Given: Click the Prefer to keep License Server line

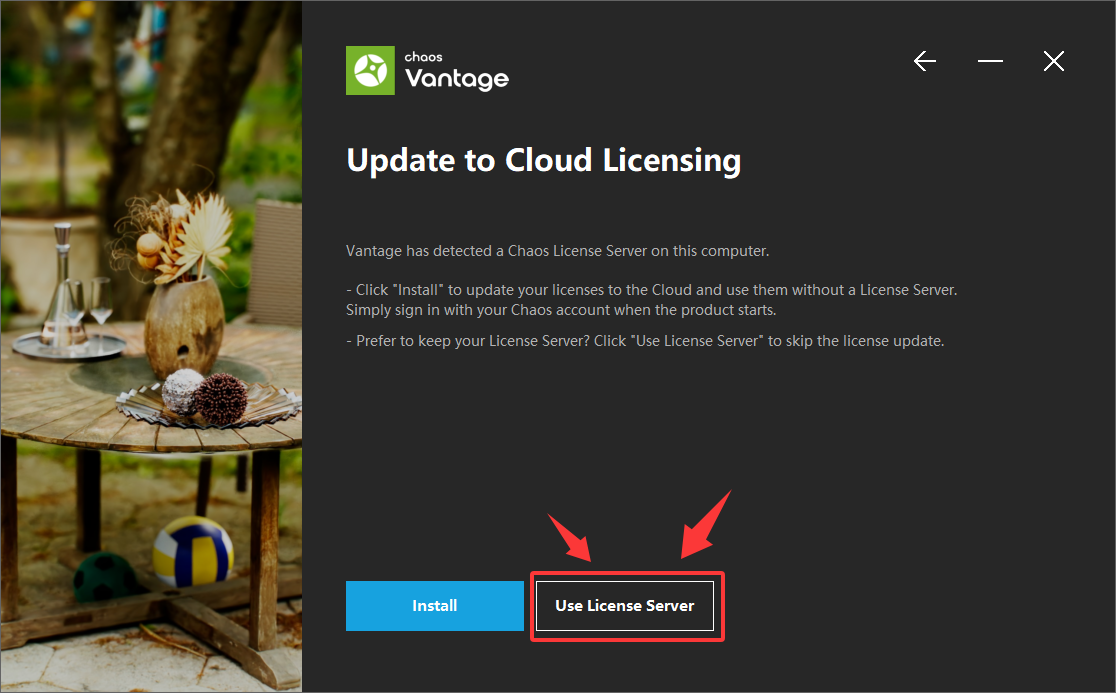Looking at the screenshot, I should pyautogui.click(x=645, y=342).
